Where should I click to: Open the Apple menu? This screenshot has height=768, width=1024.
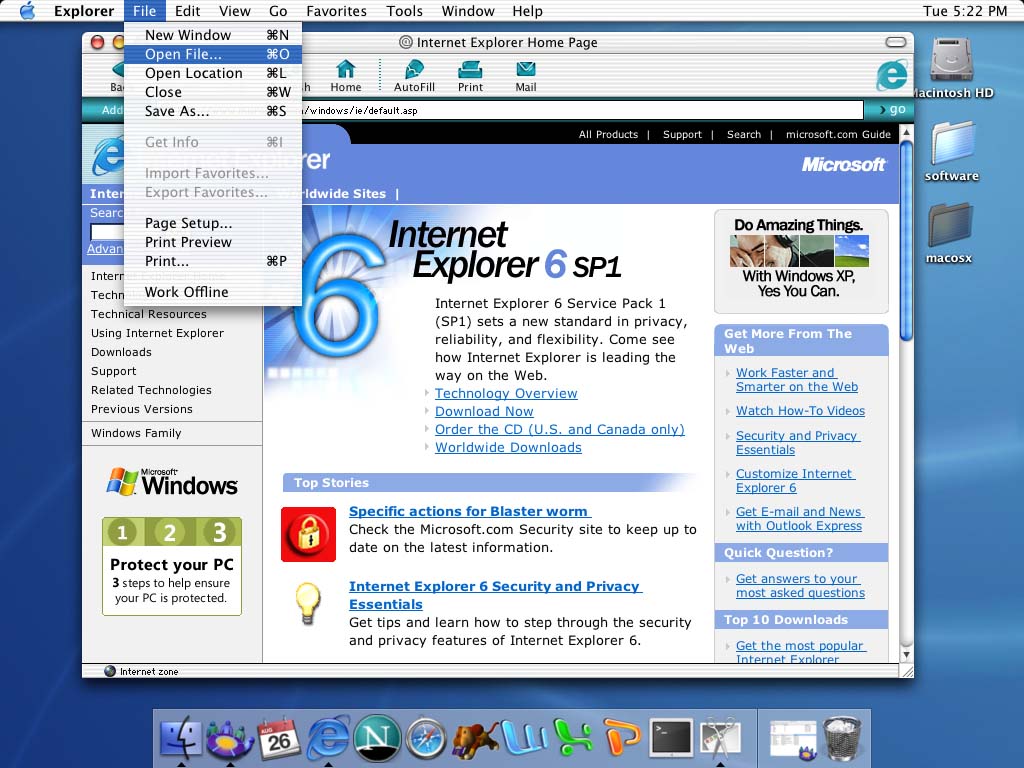click(x=27, y=11)
